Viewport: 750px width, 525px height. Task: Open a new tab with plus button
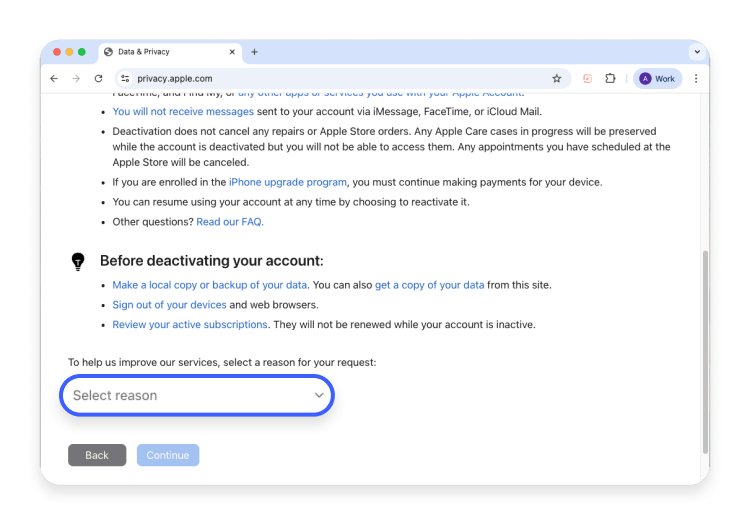point(254,52)
